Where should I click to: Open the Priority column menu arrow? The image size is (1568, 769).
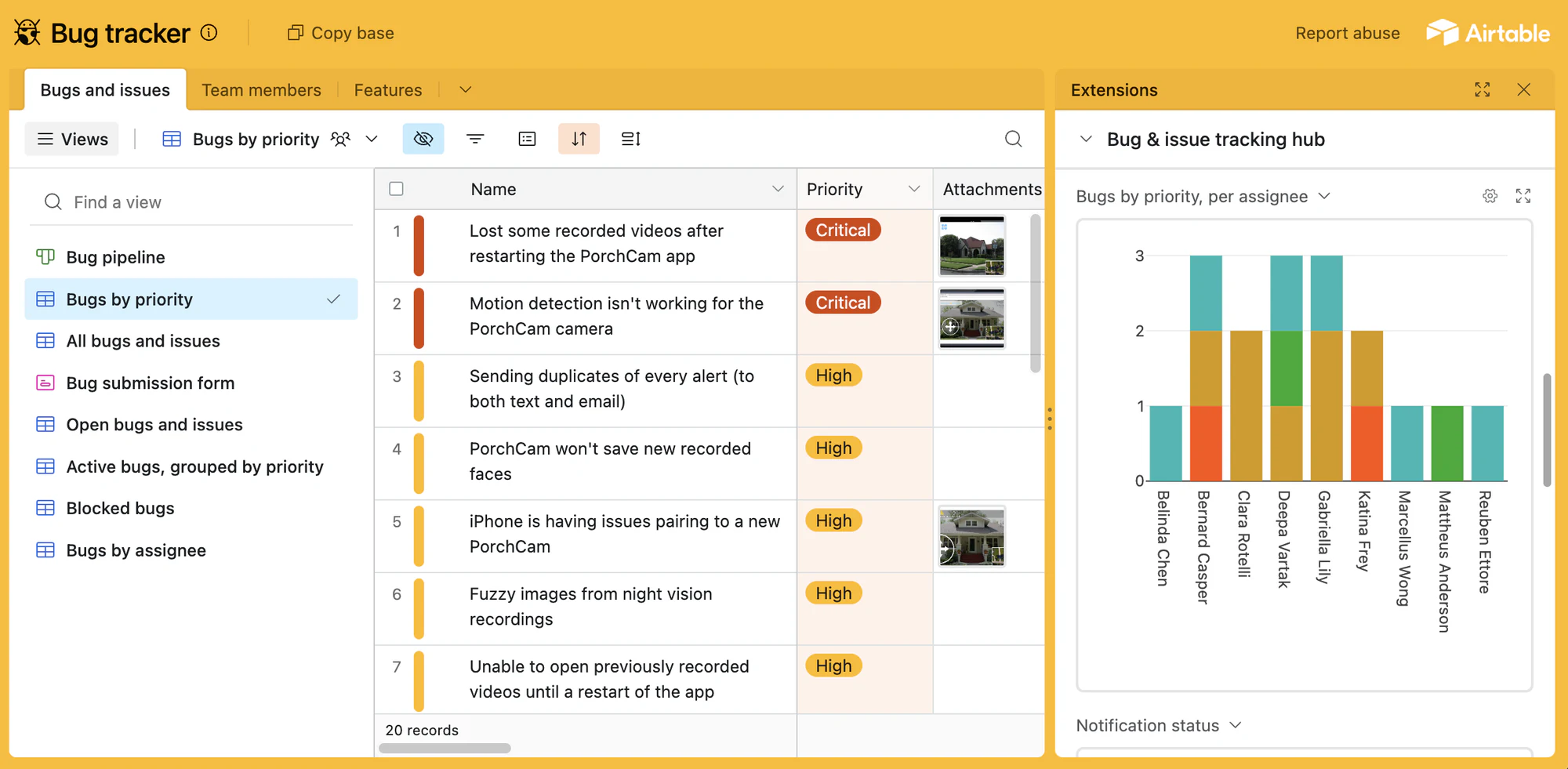click(914, 189)
